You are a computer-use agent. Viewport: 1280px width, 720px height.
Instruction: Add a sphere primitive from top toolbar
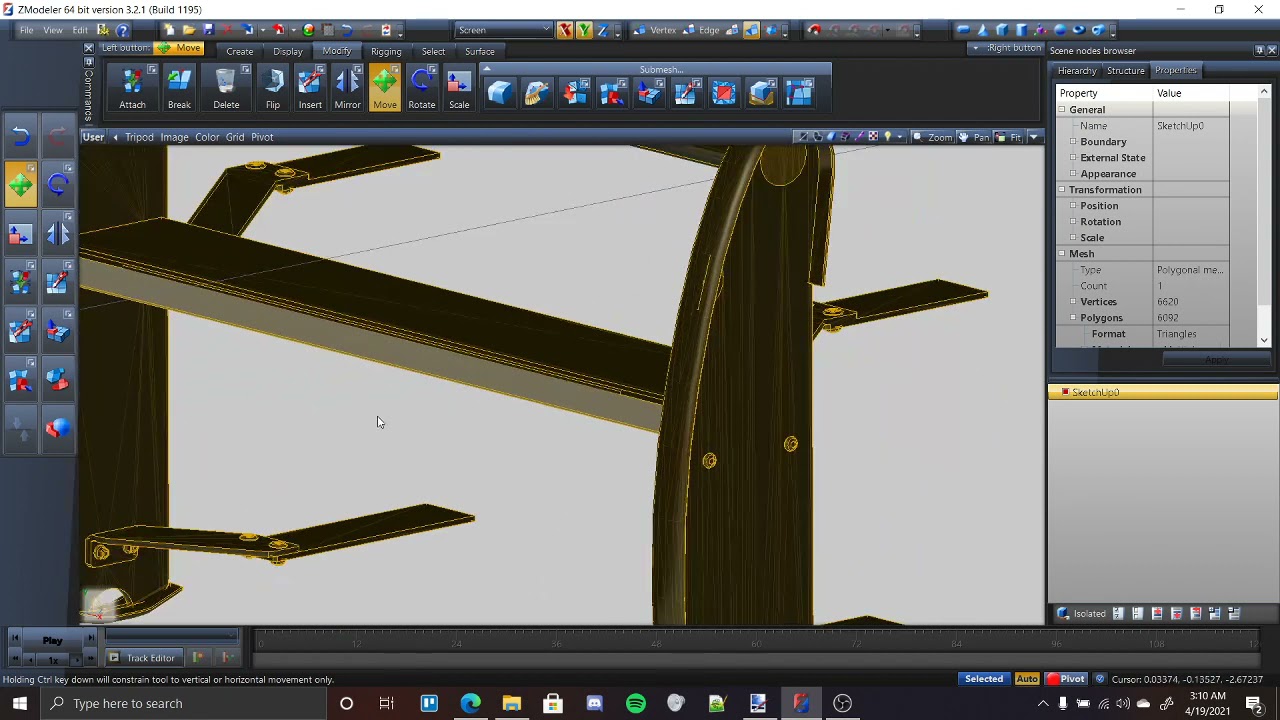1060,30
